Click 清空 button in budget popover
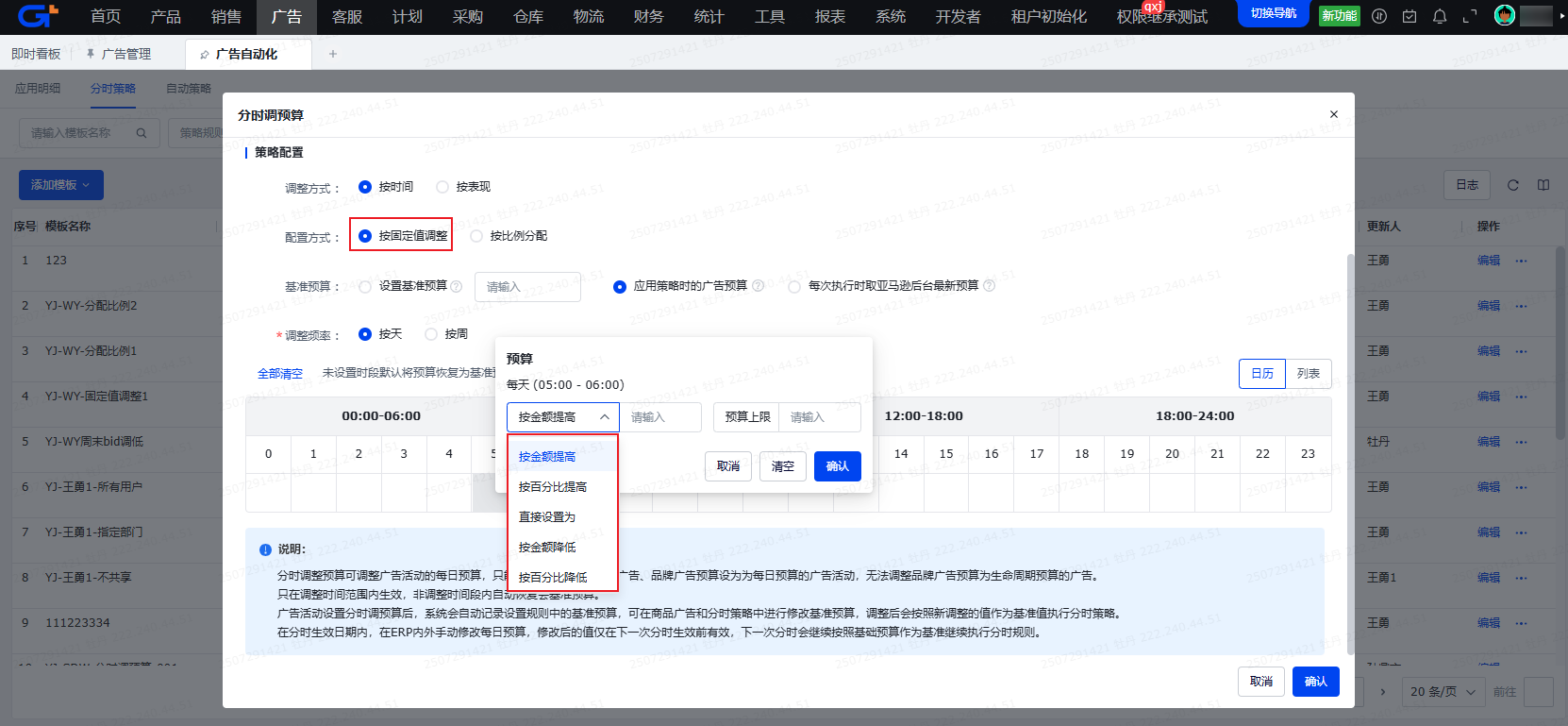This screenshot has width=1568, height=726. pos(782,466)
